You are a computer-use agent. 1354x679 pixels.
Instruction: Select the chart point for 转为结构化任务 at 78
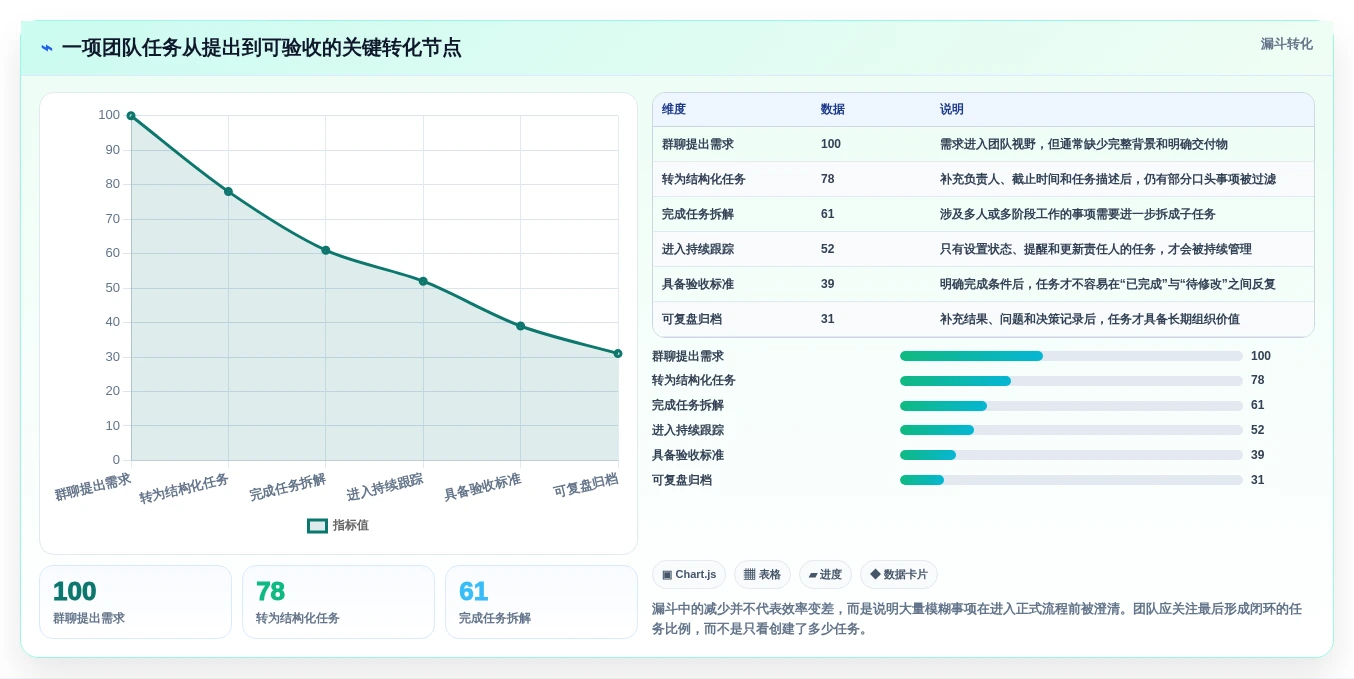(228, 191)
